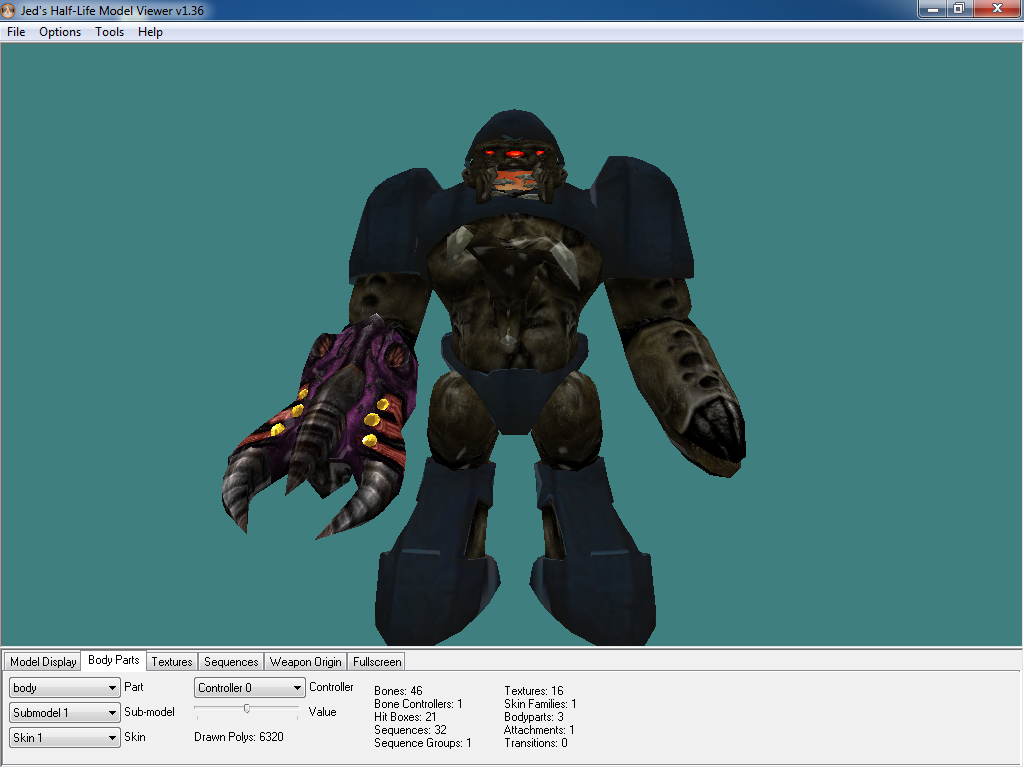Click the Fullscreen tab
Image resolution: width=1024 pixels, height=768 pixels.
click(377, 662)
